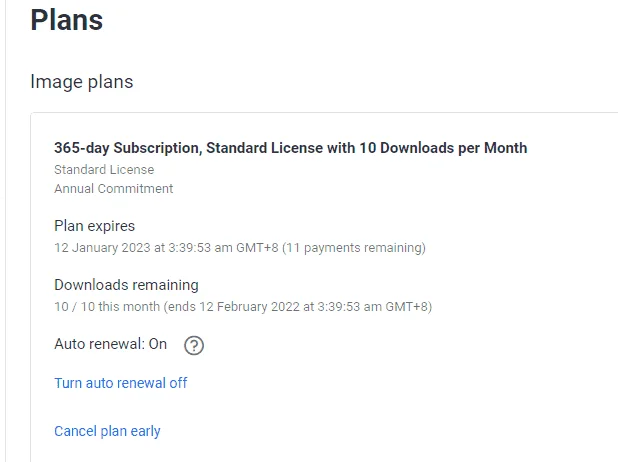The height and width of the screenshot is (462, 618).
Task: Click GMT+8 on the downloads remaining line
Action: pos(407,306)
